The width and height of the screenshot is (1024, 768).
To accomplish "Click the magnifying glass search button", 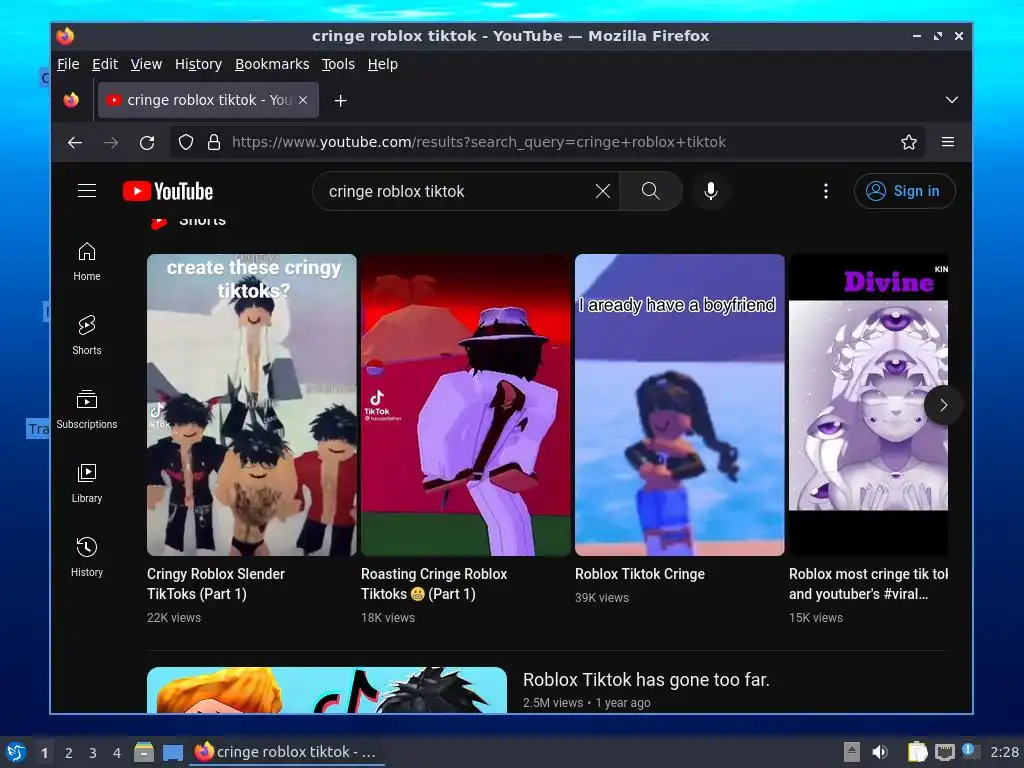I will pyautogui.click(x=650, y=191).
